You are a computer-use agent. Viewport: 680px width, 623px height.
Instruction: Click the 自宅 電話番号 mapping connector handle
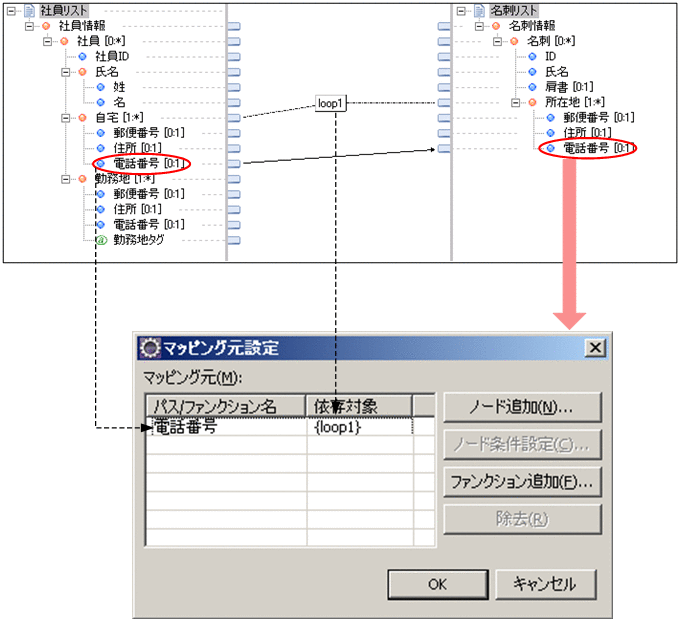(234, 163)
